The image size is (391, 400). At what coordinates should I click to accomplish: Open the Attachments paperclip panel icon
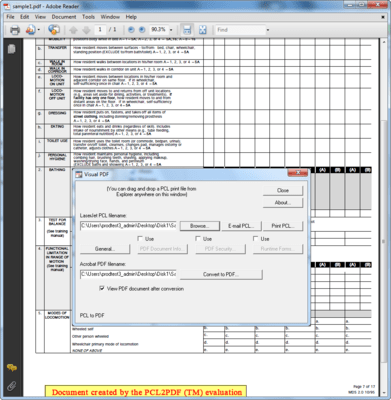coord(12,386)
